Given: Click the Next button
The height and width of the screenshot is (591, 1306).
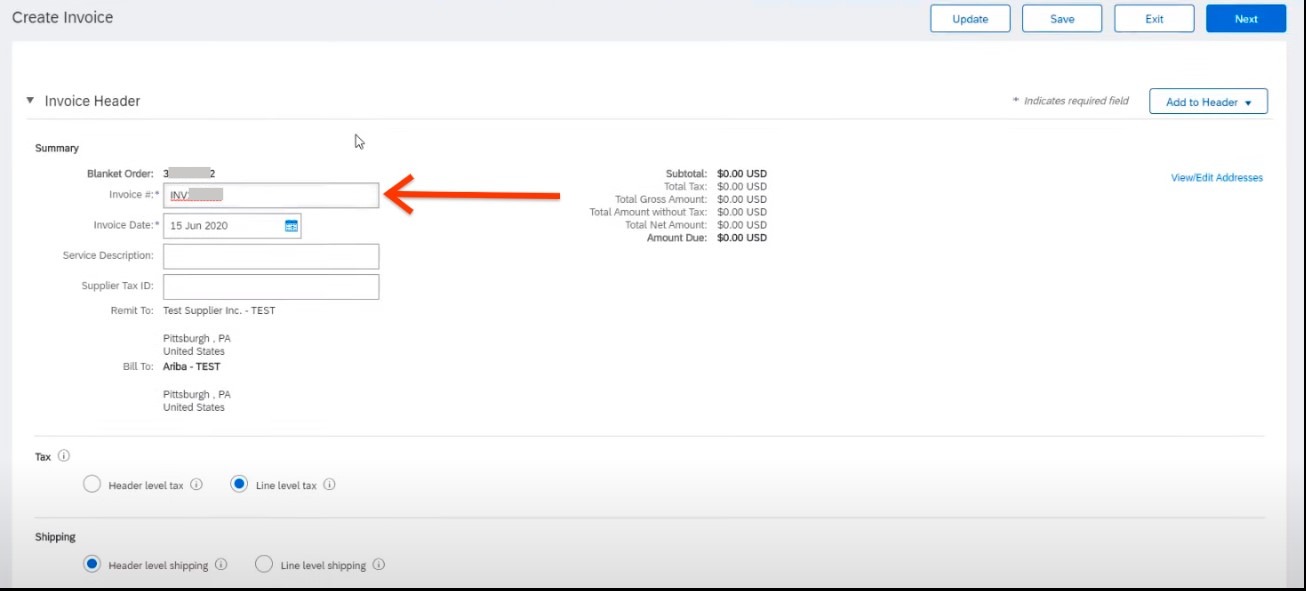Looking at the screenshot, I should [1246, 19].
